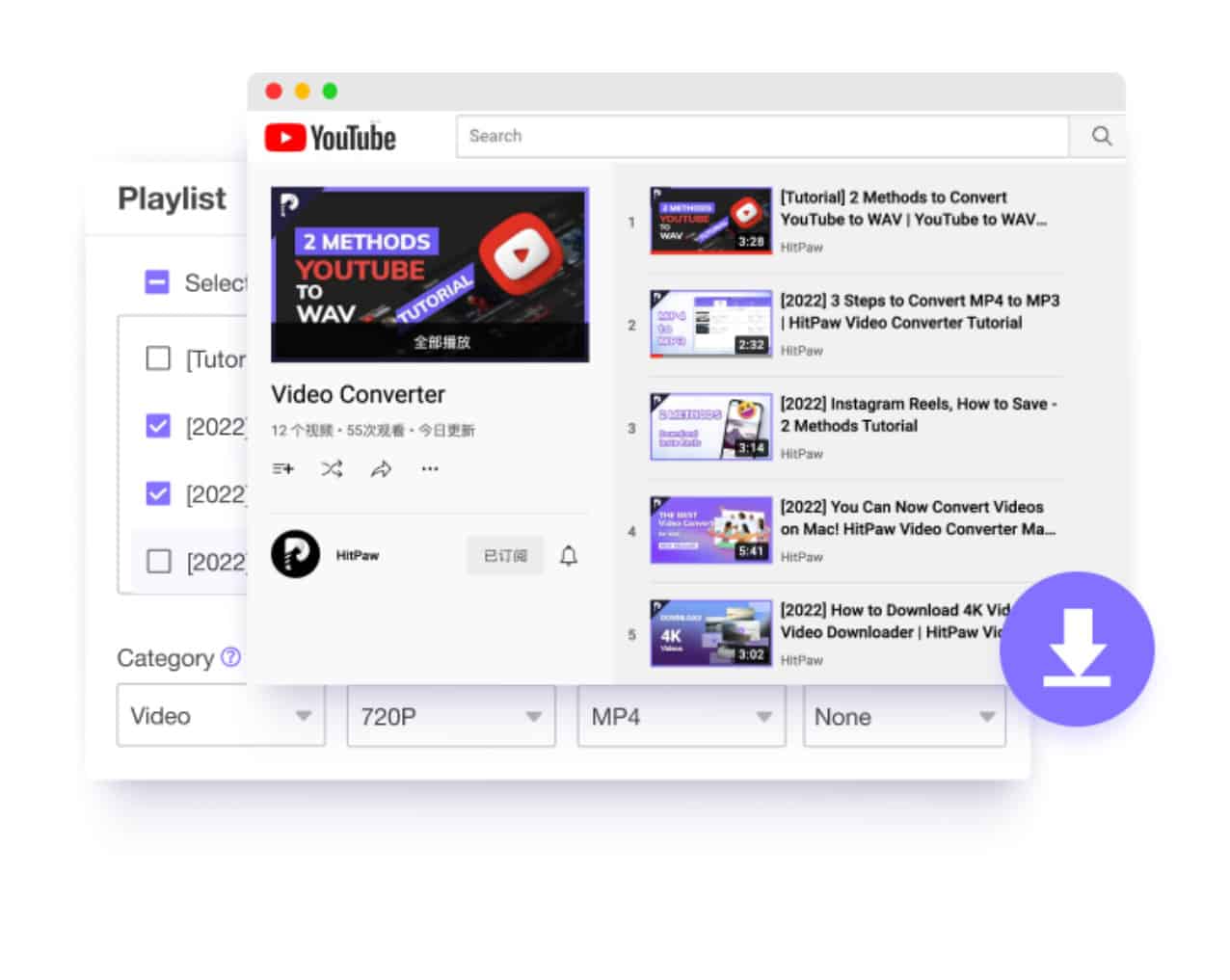Click into the YouTube Search field

(762, 136)
